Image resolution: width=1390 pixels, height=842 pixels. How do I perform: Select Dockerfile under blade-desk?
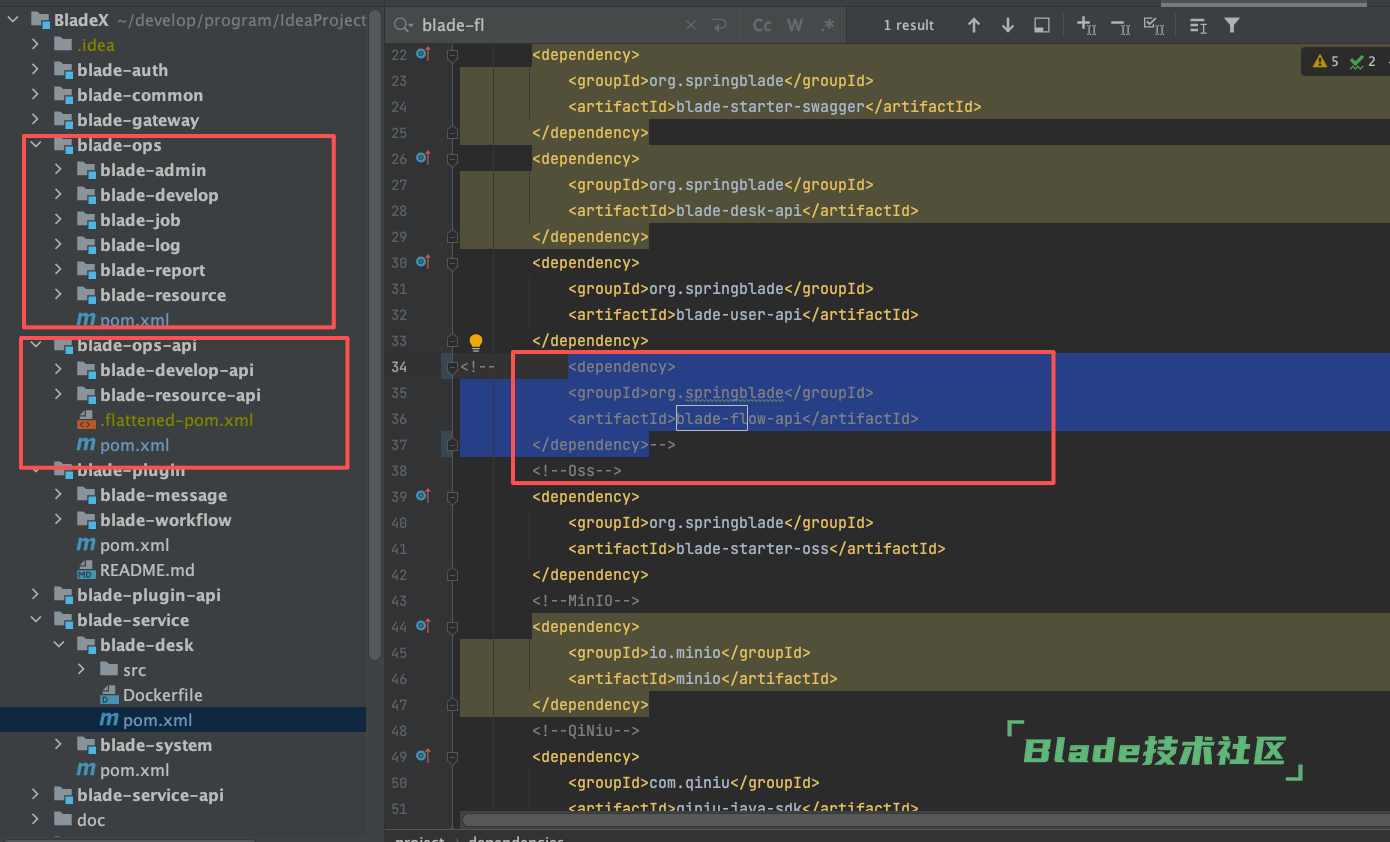point(162,695)
